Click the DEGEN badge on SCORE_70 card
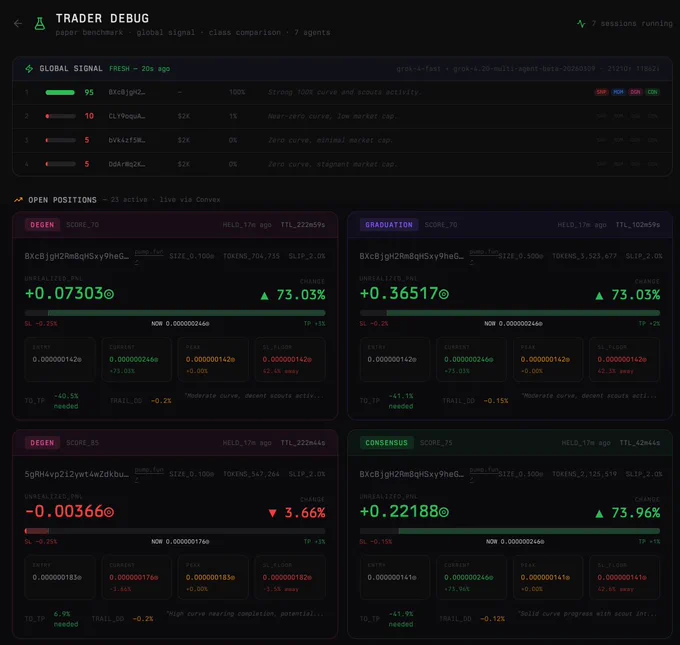The image size is (680, 645). point(42,225)
